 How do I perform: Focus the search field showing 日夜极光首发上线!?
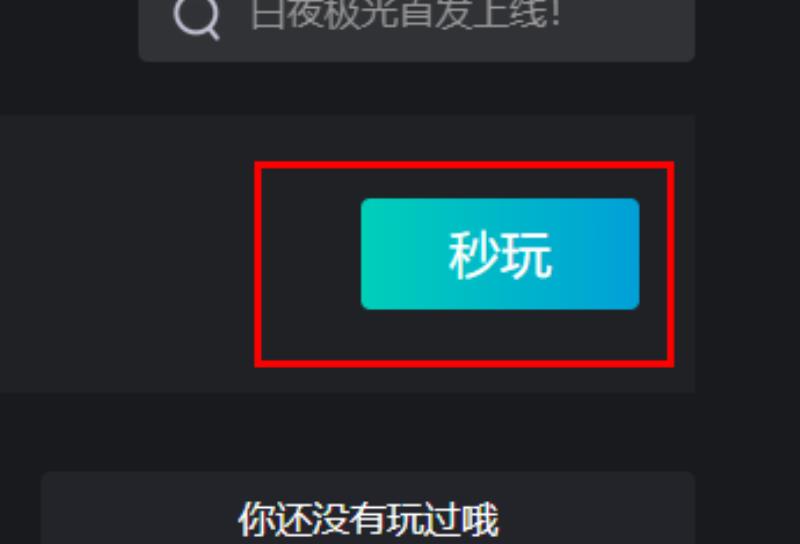point(416,29)
